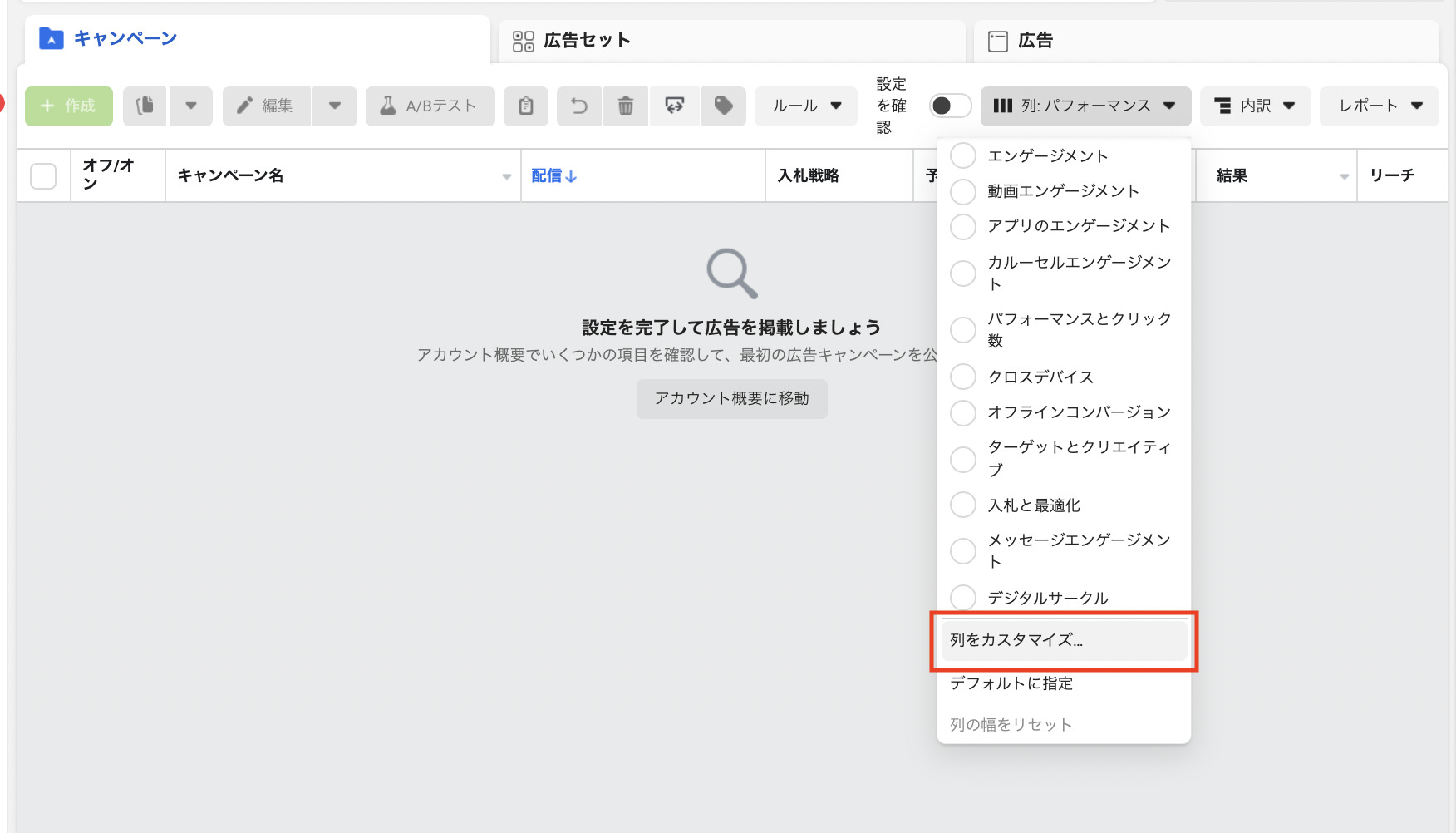Select the 動画エンゲージメント radio option
This screenshot has width=1456, height=833.
coord(962,191)
